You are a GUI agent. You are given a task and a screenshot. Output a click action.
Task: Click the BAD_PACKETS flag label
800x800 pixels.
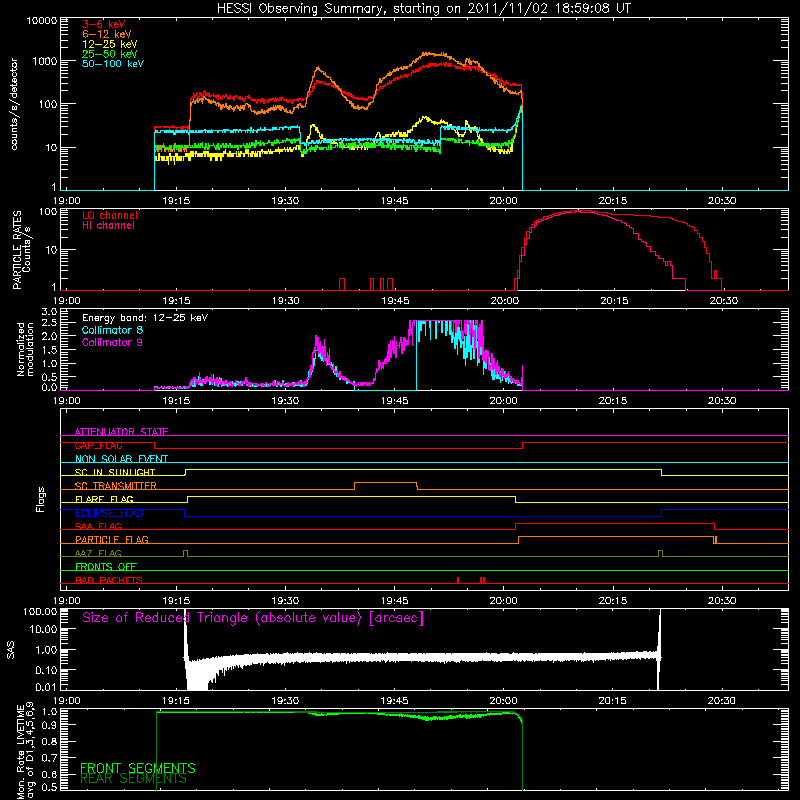point(109,580)
